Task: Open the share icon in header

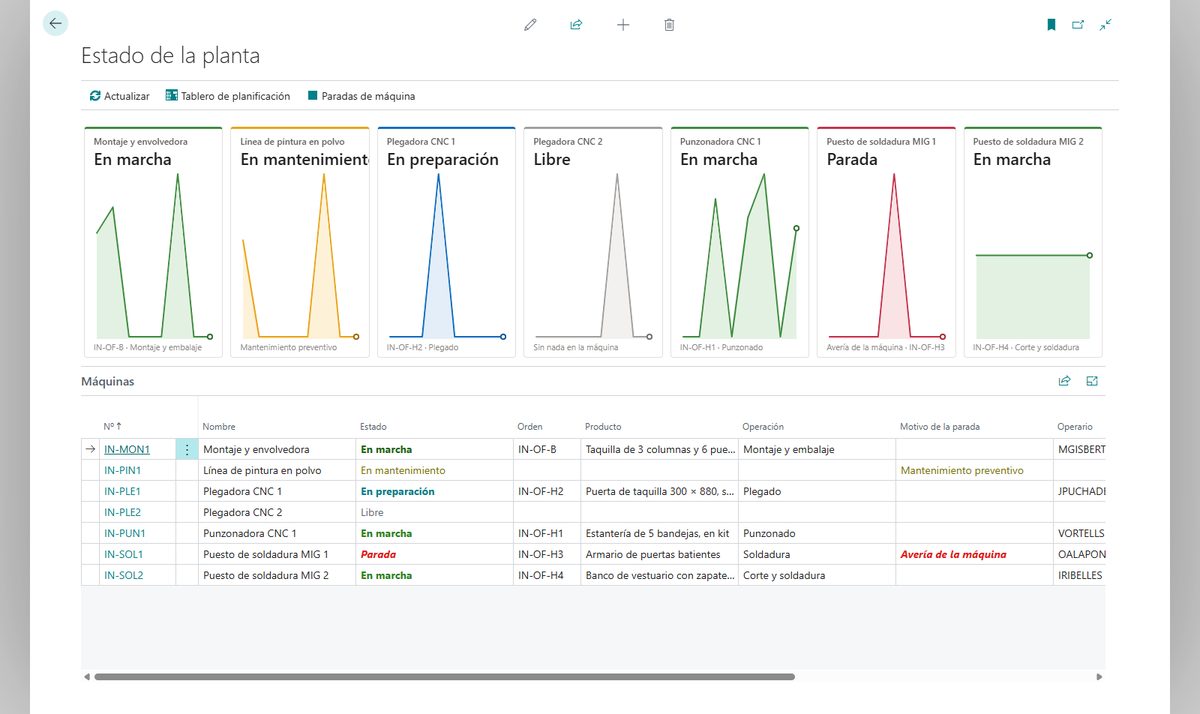Action: 576,25
